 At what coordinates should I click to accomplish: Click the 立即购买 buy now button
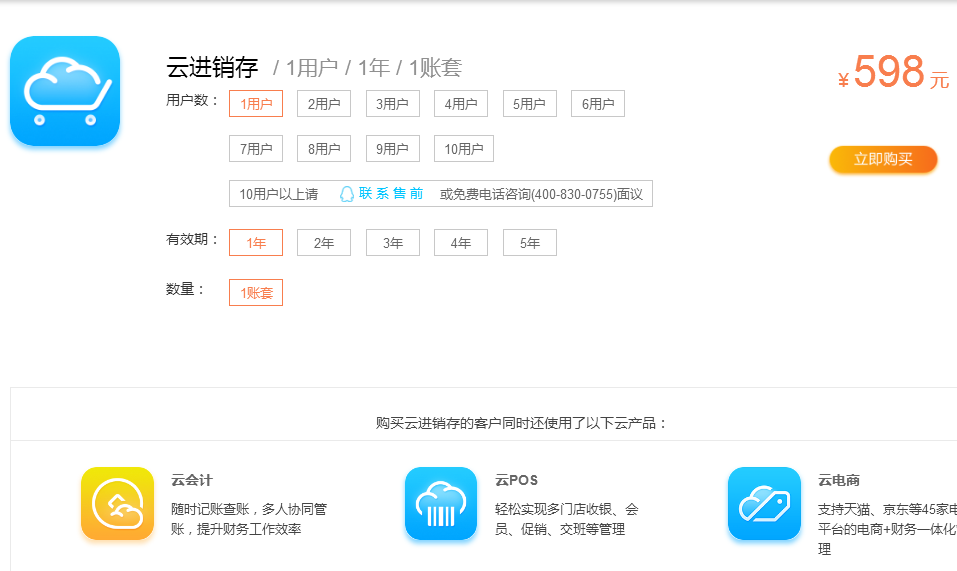click(x=883, y=159)
